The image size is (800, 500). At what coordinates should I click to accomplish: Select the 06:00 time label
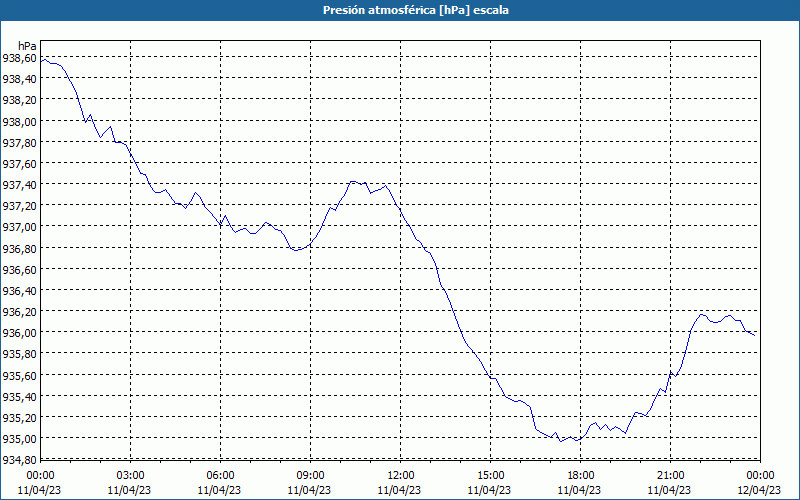tap(220, 476)
